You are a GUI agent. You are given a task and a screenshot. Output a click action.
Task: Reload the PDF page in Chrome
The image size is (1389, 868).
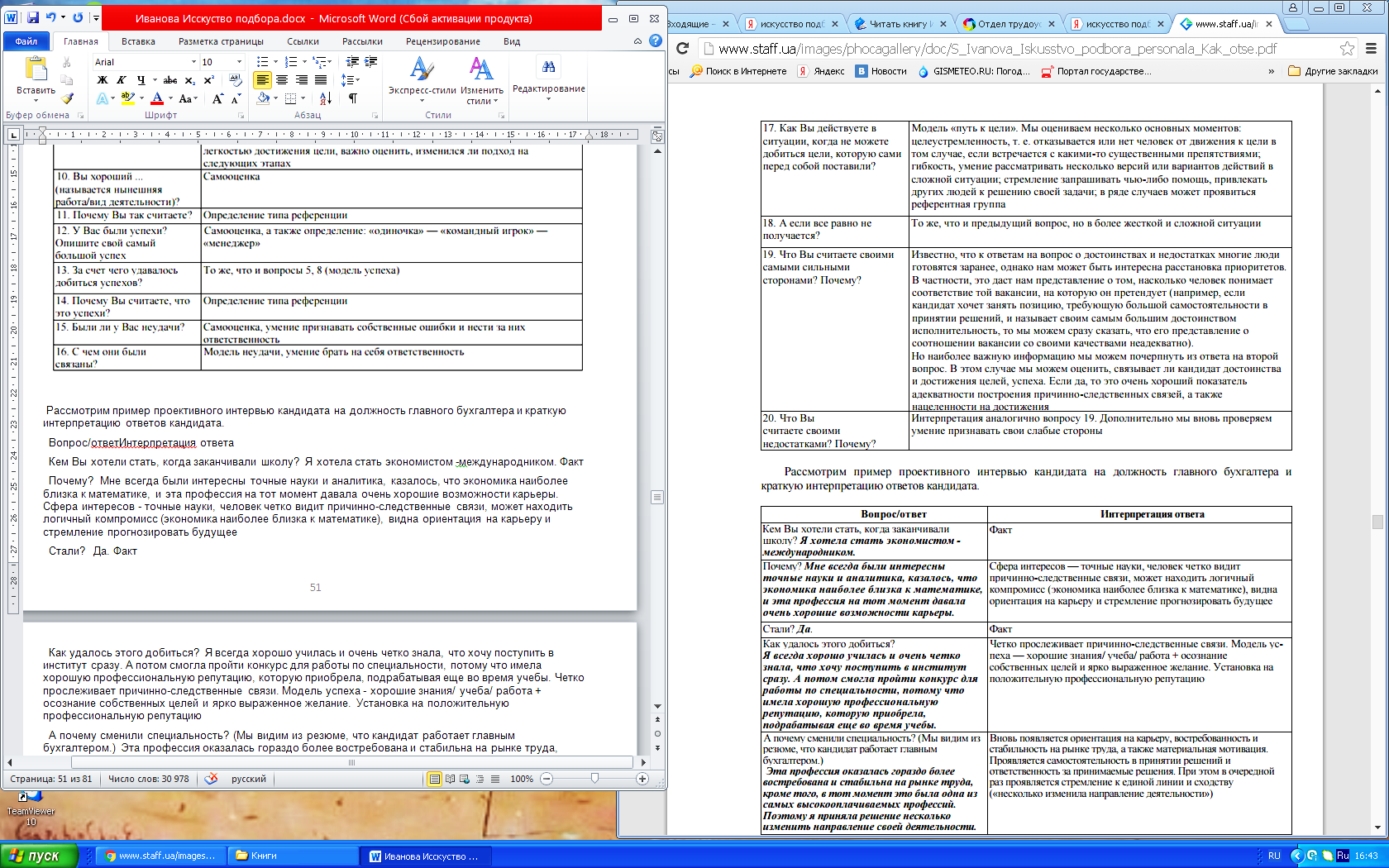point(682,48)
